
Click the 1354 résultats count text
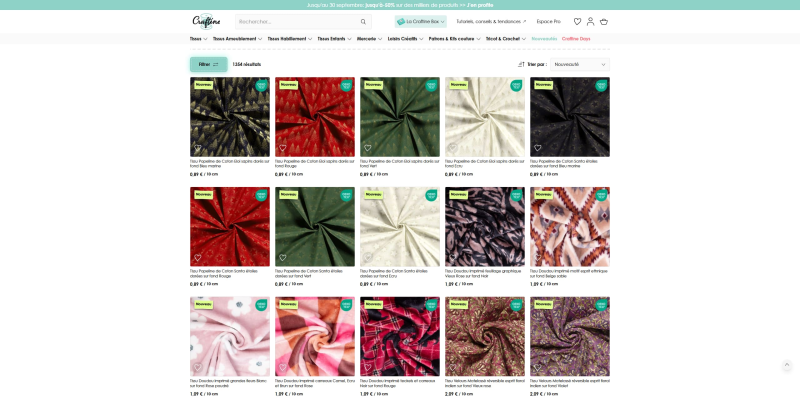pyautogui.click(x=246, y=64)
